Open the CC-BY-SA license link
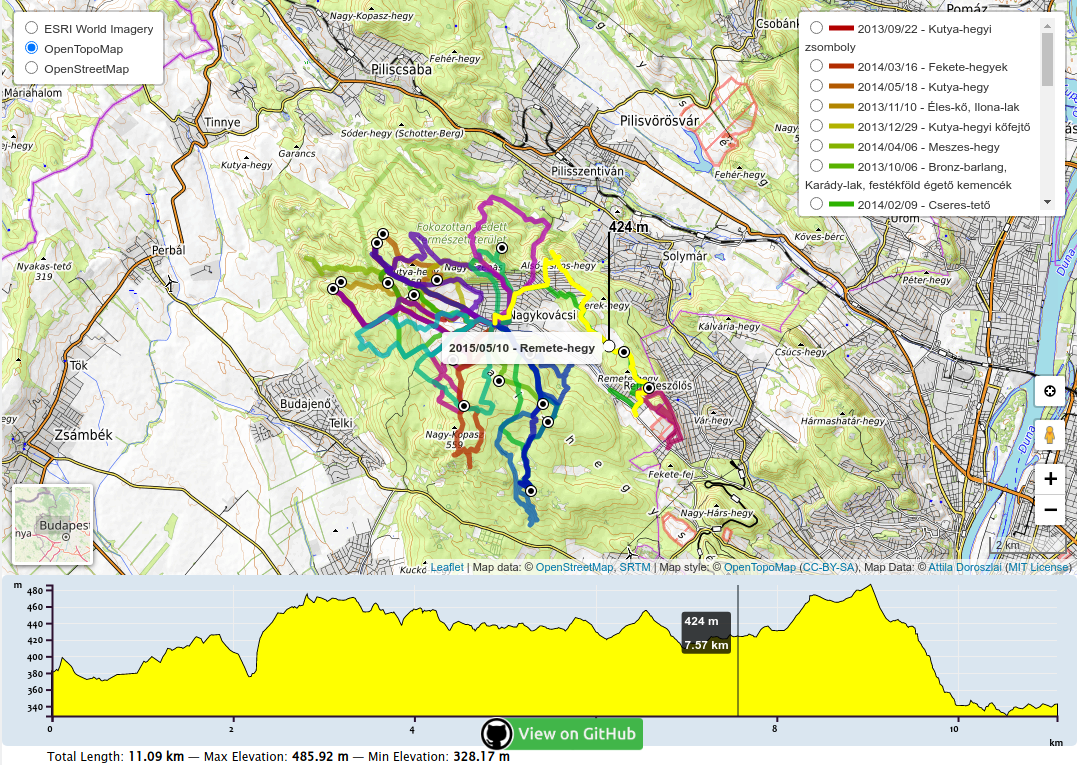Screen dimensions: 1077x765 coord(828,567)
